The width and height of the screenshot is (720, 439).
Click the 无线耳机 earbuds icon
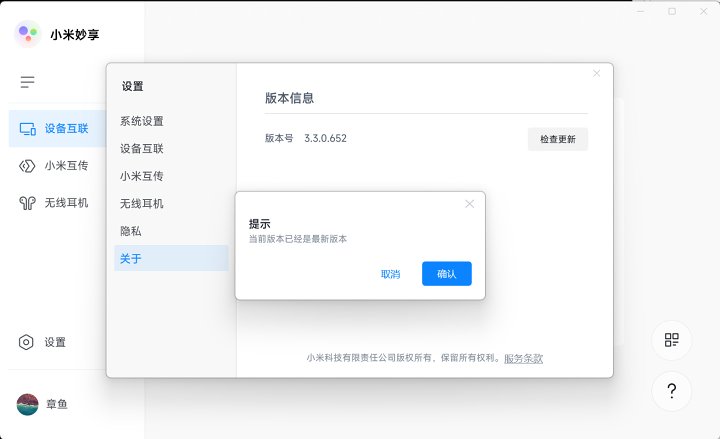click(27, 203)
